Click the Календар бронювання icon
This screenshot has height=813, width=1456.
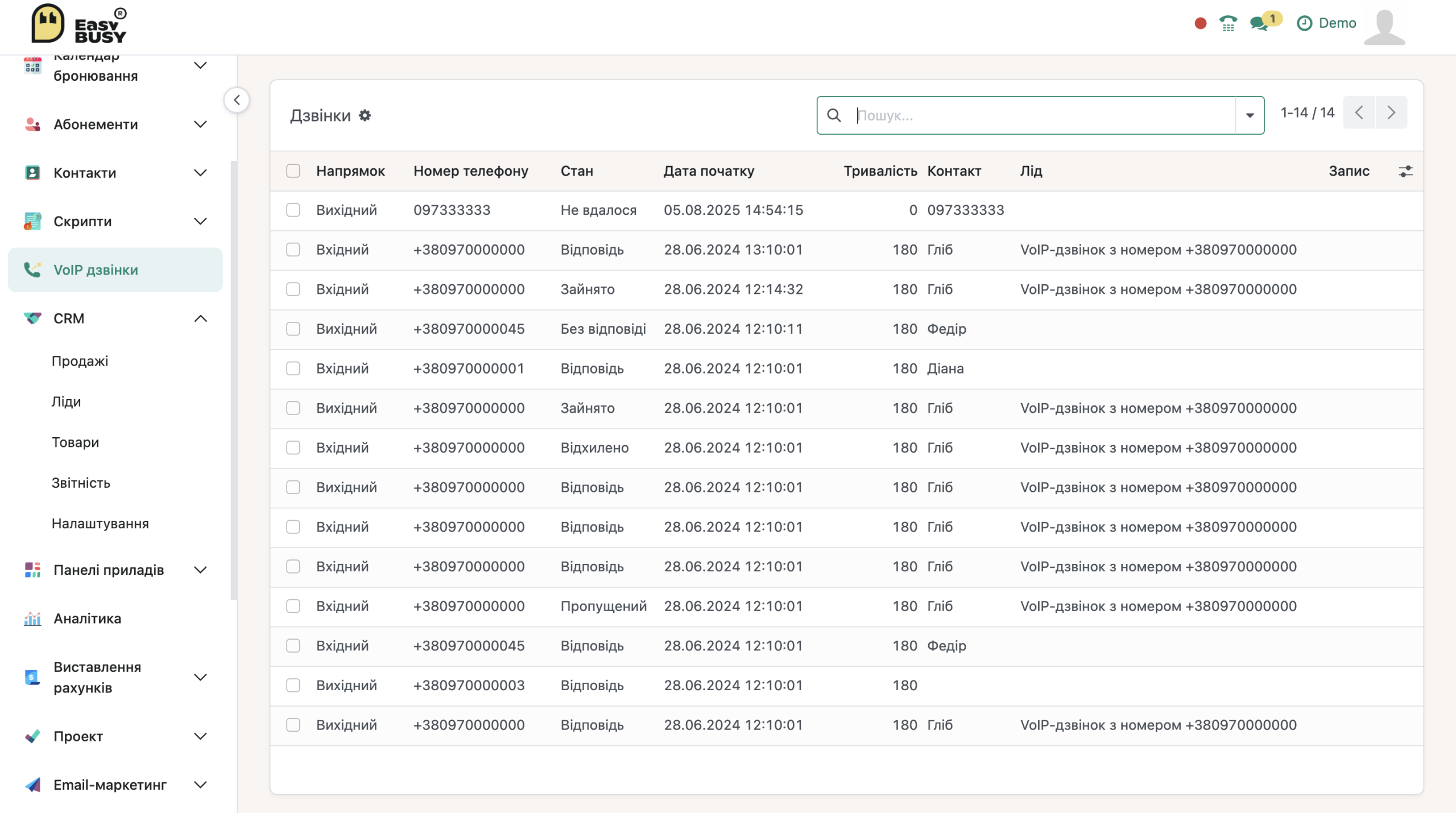click(32, 65)
